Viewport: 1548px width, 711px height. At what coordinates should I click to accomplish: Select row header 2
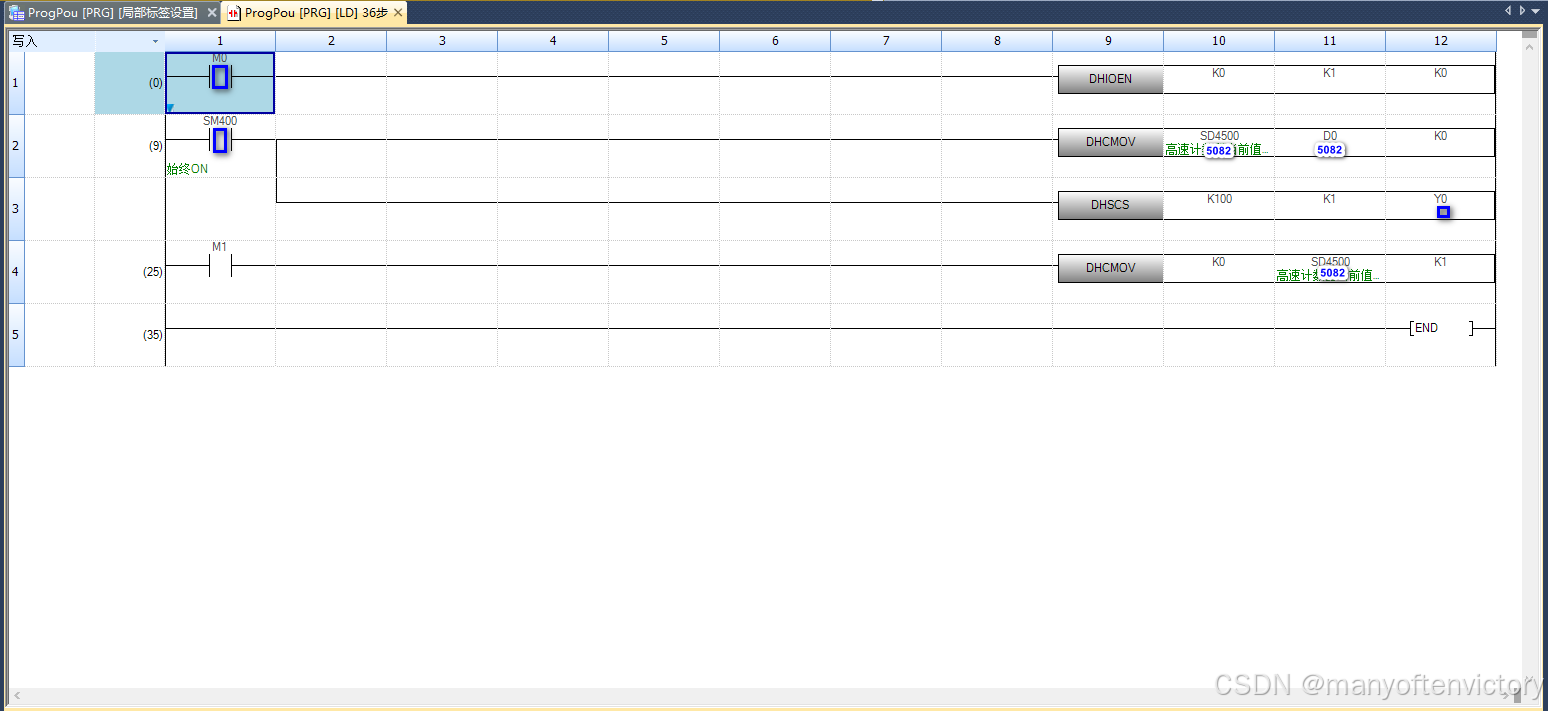pyautogui.click(x=16, y=146)
